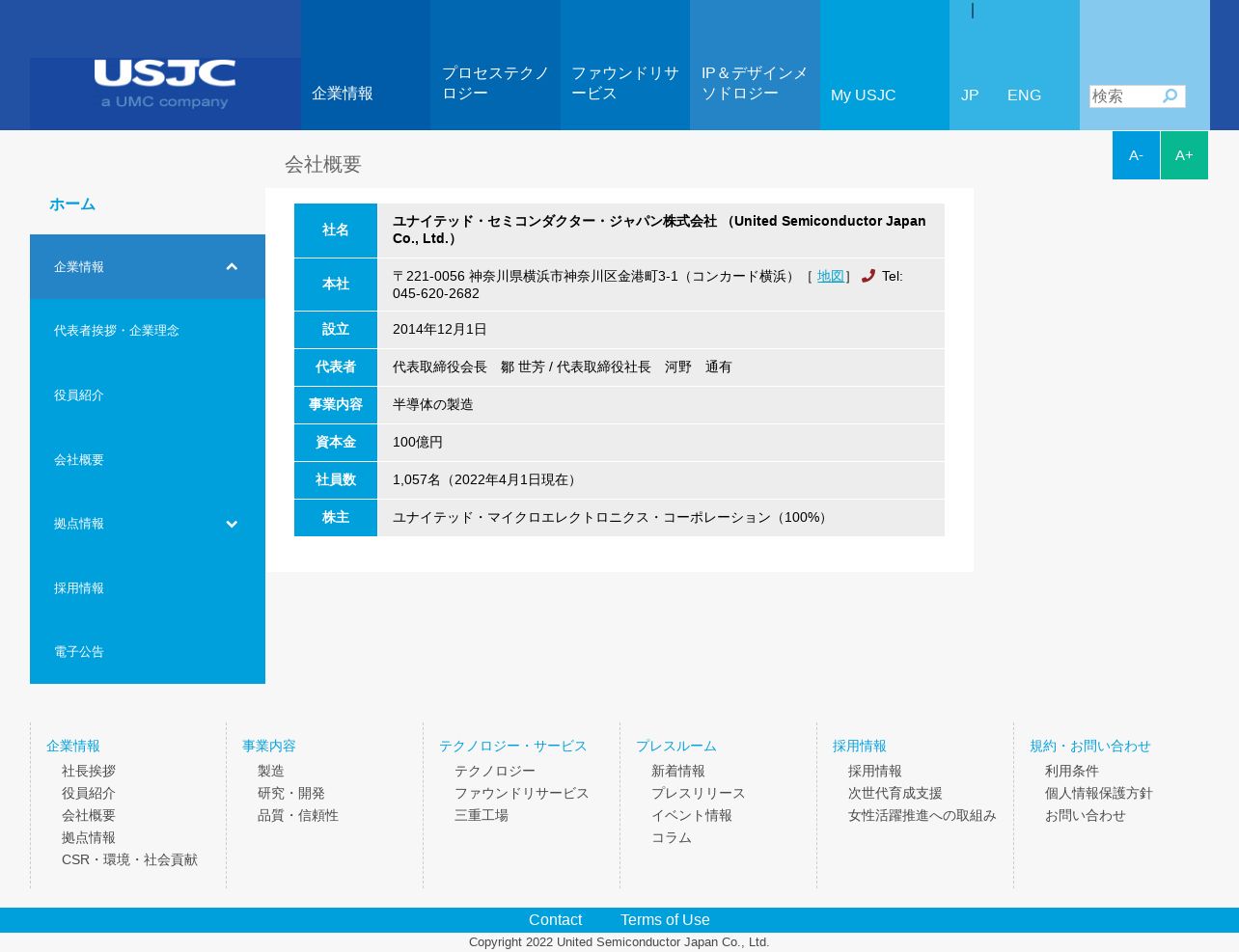Viewport: 1239px width, 952px height.
Task: Expand the 拠点情報 sidebar submenu
Action: (x=232, y=524)
